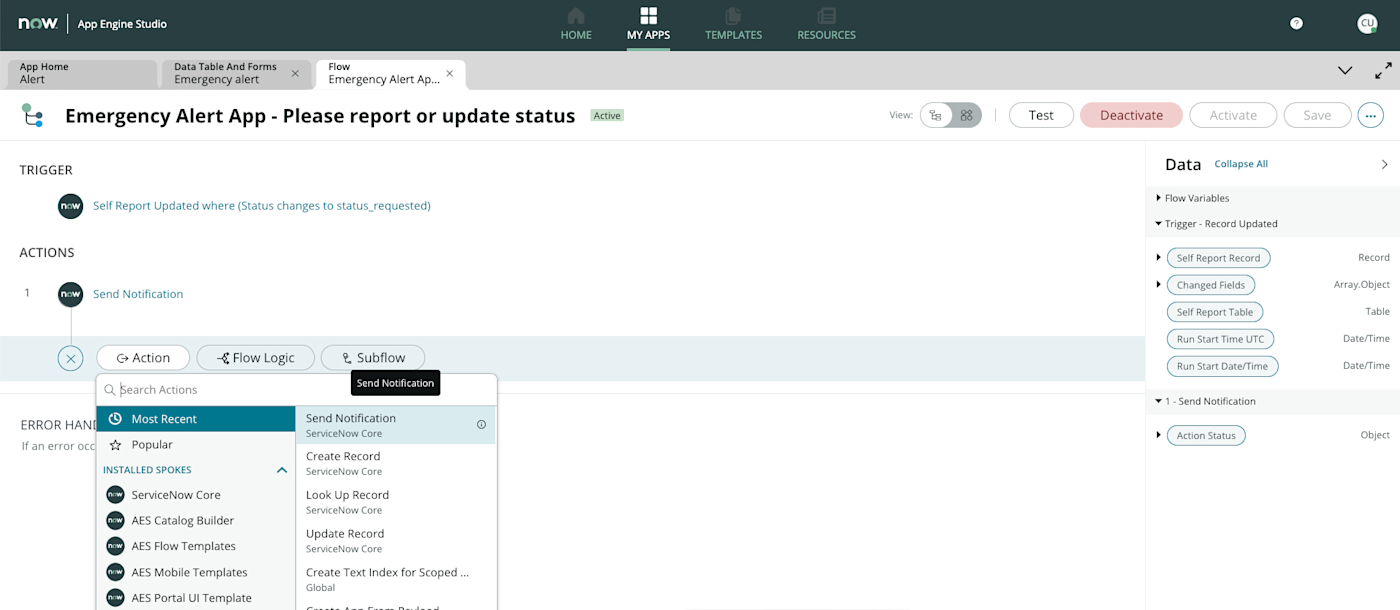Pick the Look Up Record action
1400x610 pixels.
tap(395, 502)
